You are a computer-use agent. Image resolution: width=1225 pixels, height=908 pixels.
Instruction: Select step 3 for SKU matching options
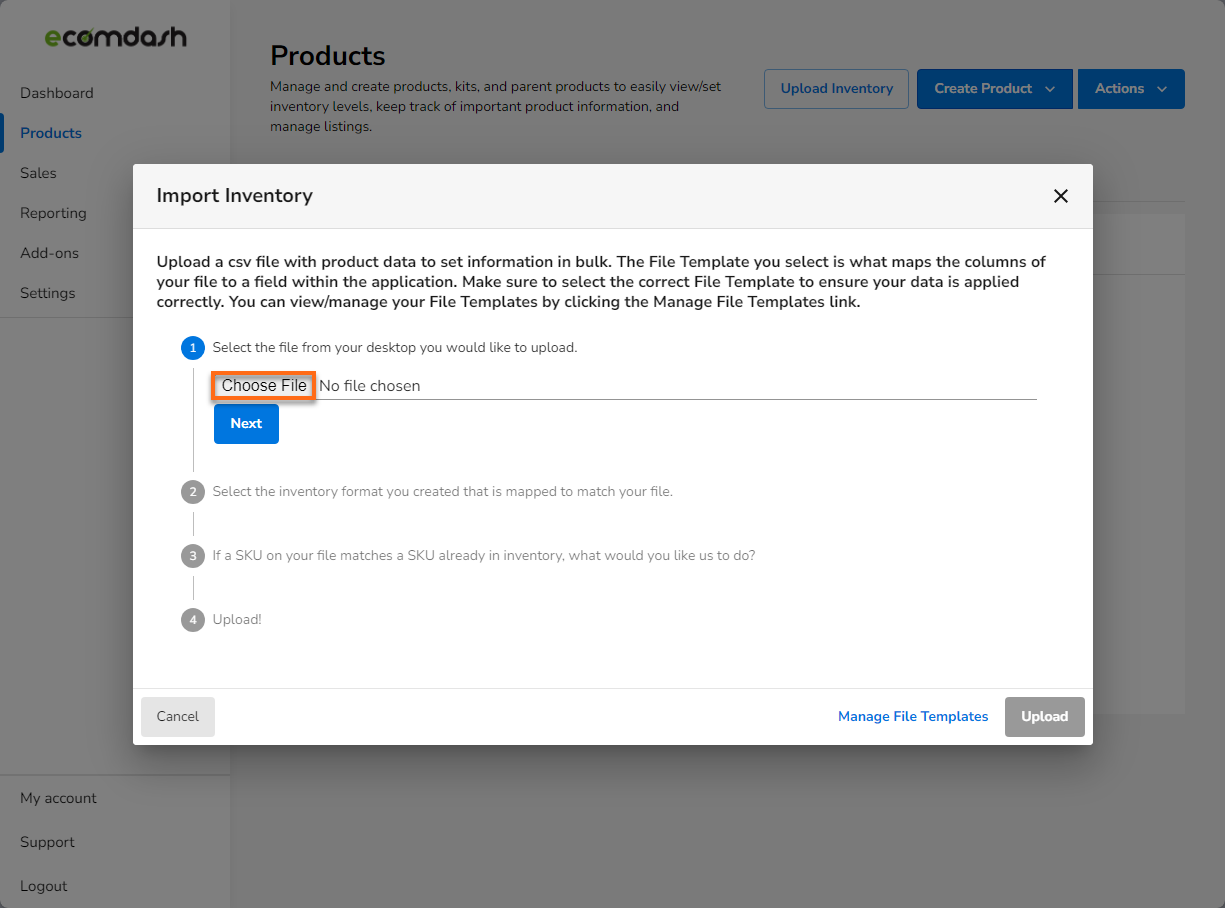pyautogui.click(x=193, y=555)
